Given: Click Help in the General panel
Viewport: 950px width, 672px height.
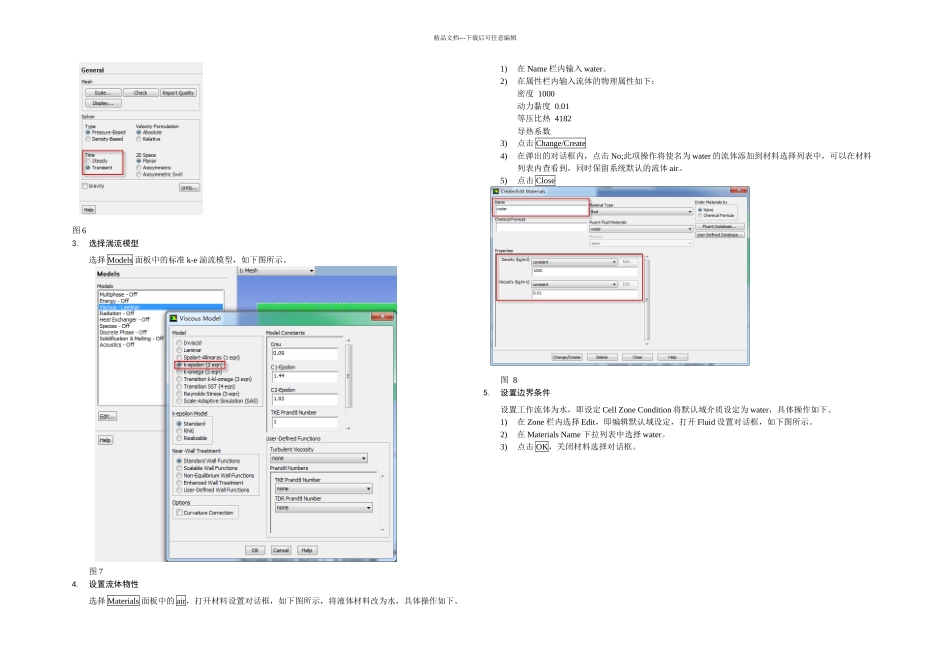Looking at the screenshot, I should [88, 210].
